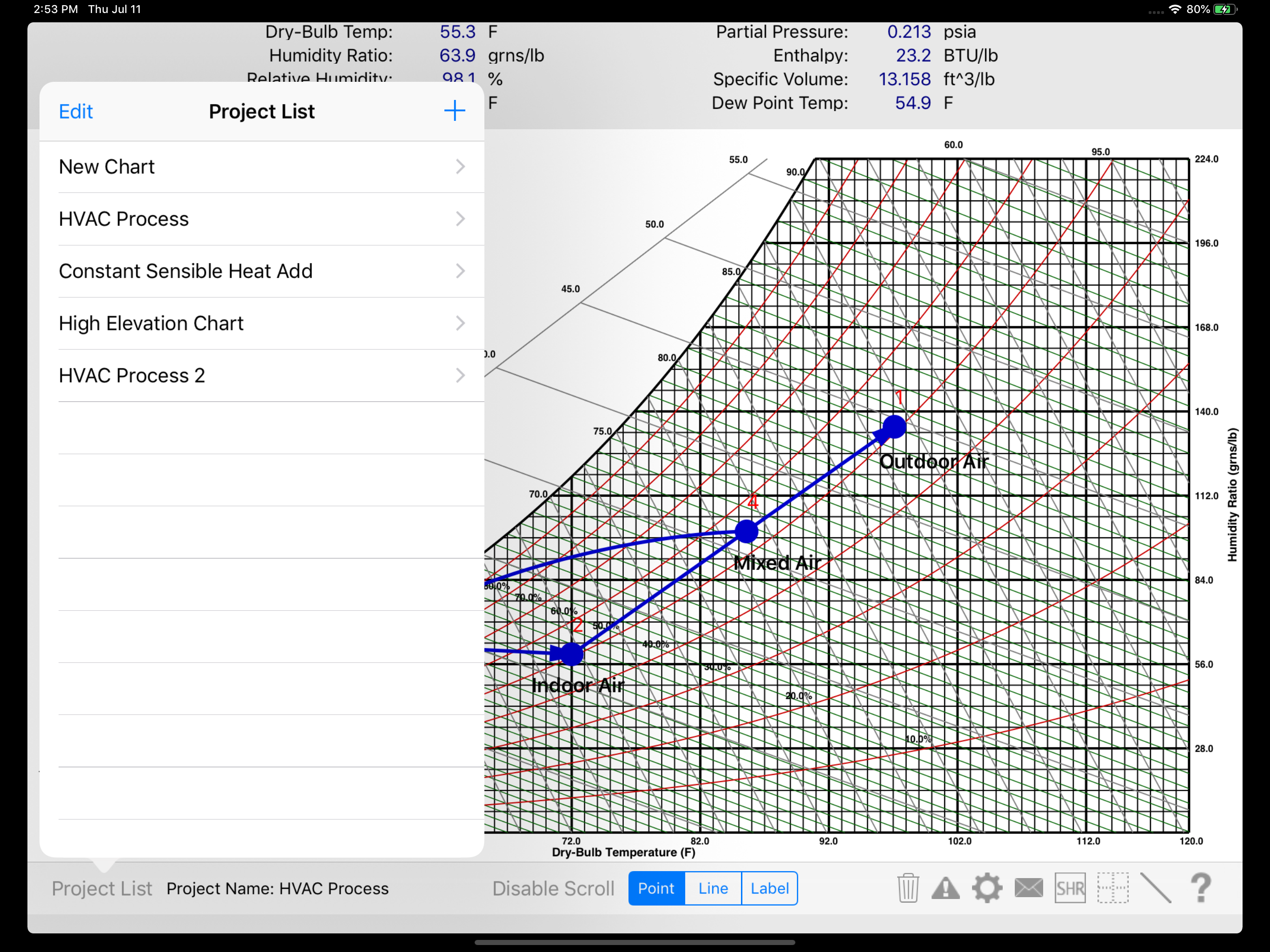Tap the Edit button
This screenshot has height=952, width=1270.
coord(75,112)
